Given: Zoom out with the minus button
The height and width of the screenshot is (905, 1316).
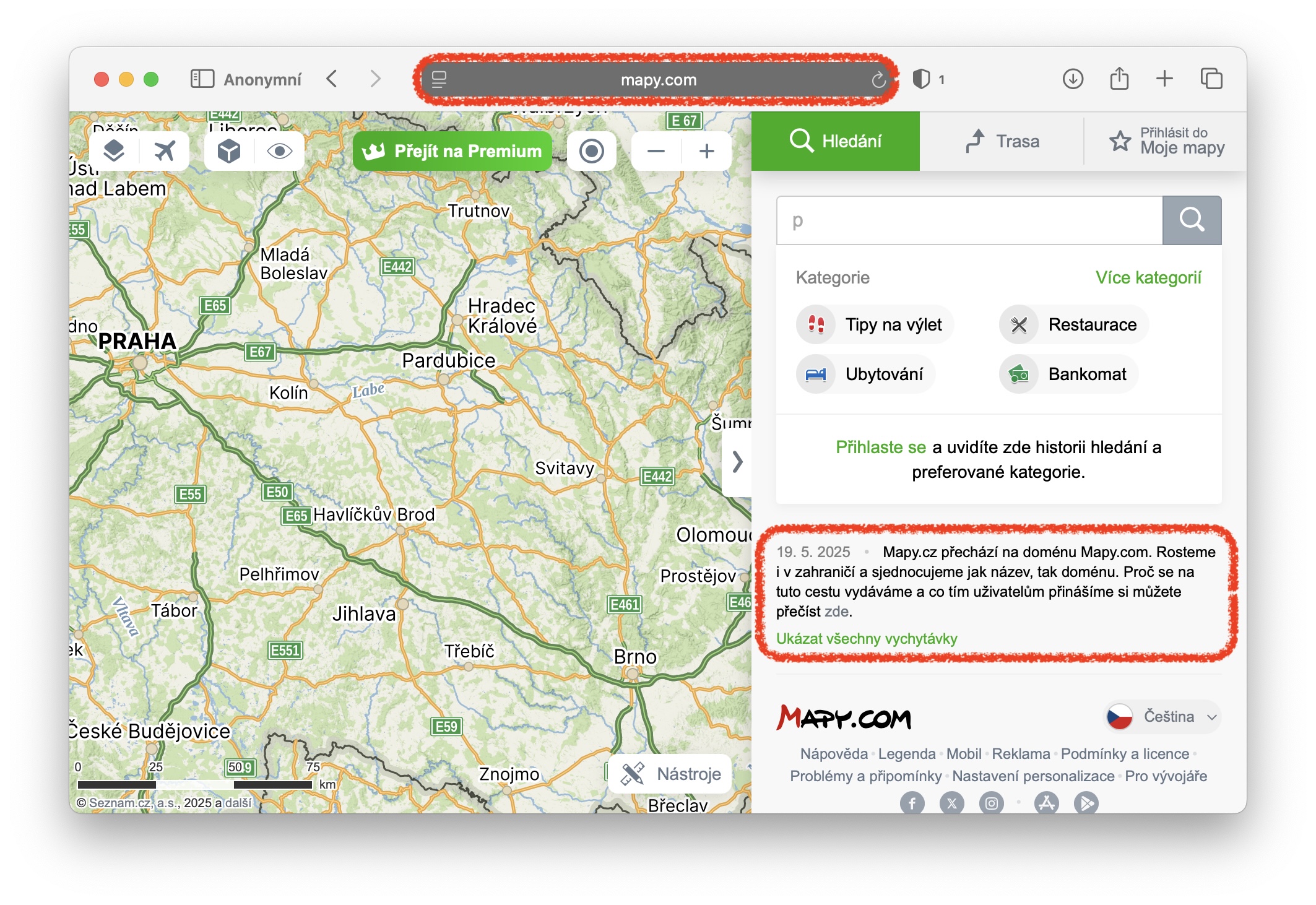Looking at the screenshot, I should (x=656, y=150).
